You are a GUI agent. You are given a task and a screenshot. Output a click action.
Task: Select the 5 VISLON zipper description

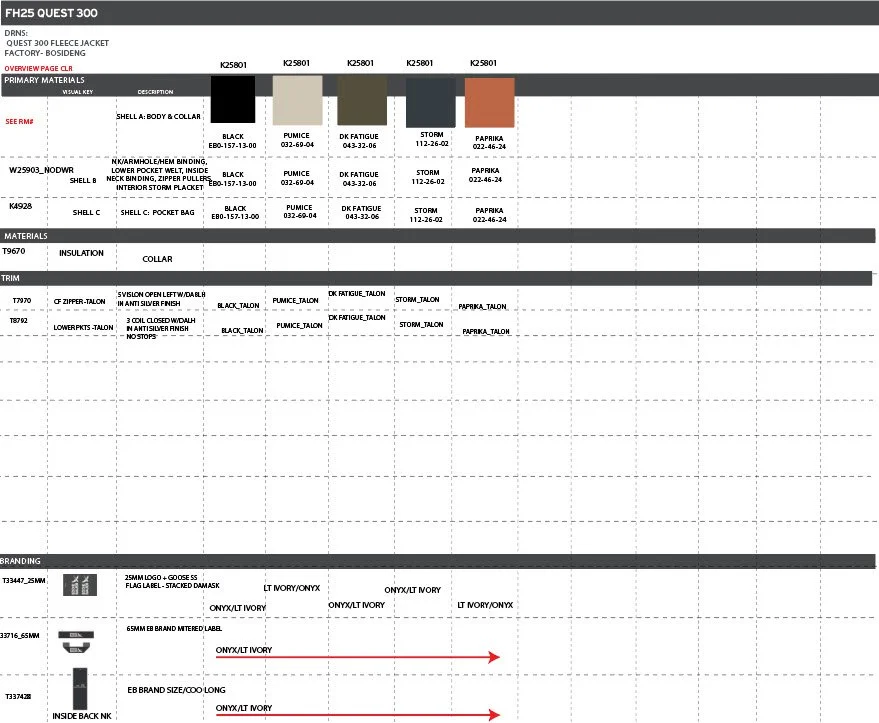[x=161, y=299]
